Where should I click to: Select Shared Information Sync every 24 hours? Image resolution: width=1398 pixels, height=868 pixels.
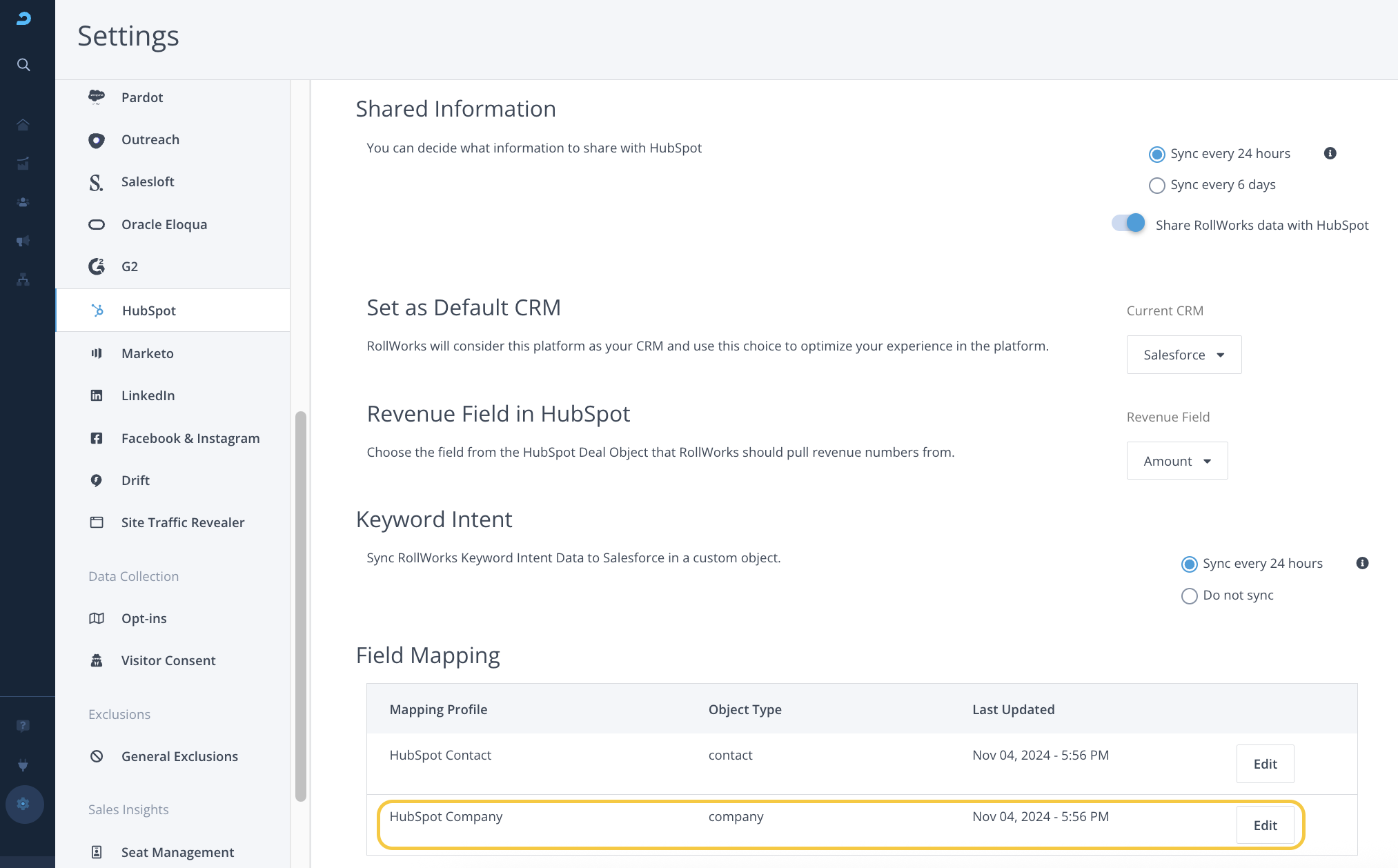click(1156, 154)
